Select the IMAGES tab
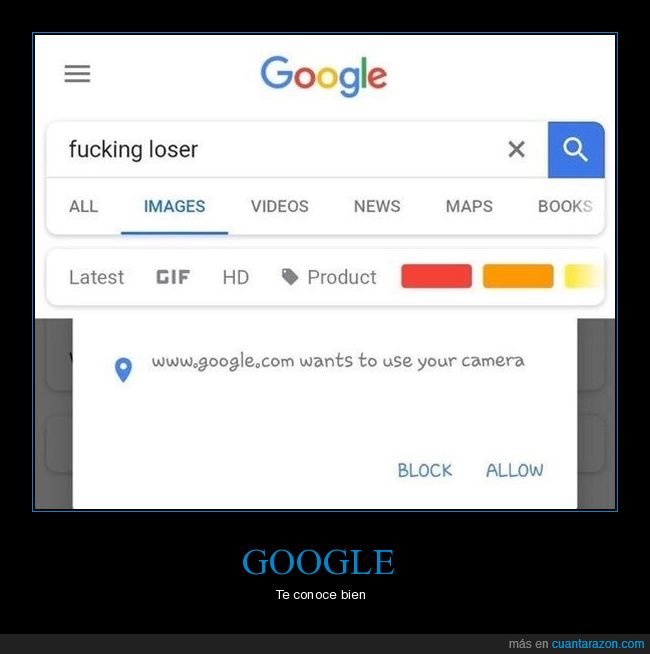The height and width of the screenshot is (654, 650). tap(174, 206)
